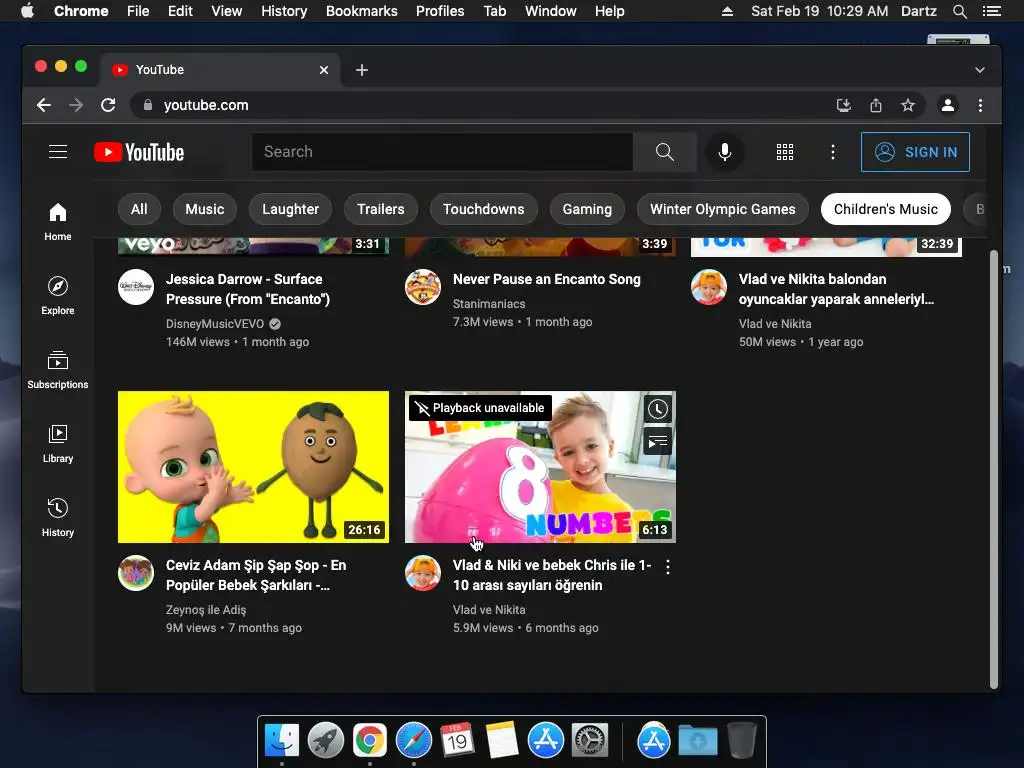Select the Touchdowns filter chip
Viewport: 1024px width, 768px height.
(x=483, y=209)
